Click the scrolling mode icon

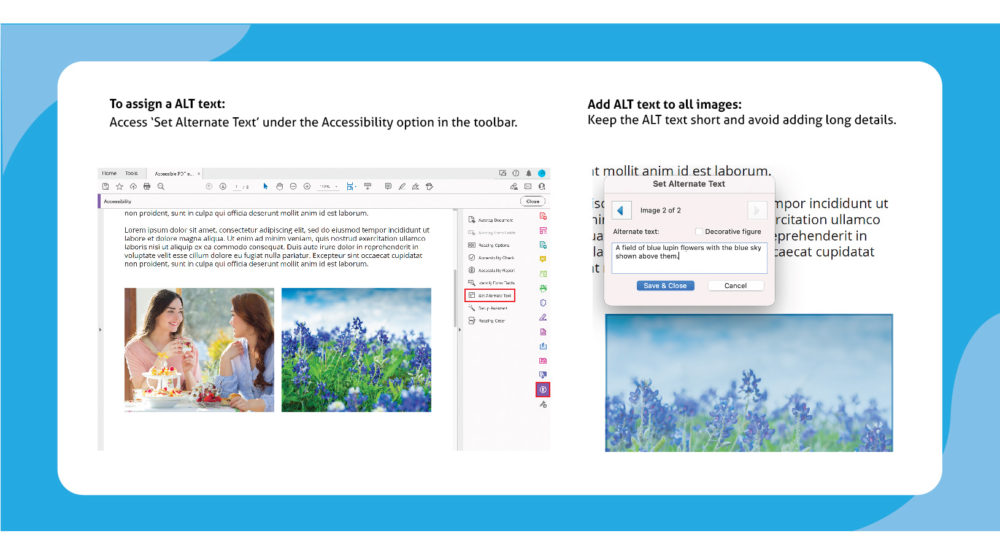[x=368, y=187]
